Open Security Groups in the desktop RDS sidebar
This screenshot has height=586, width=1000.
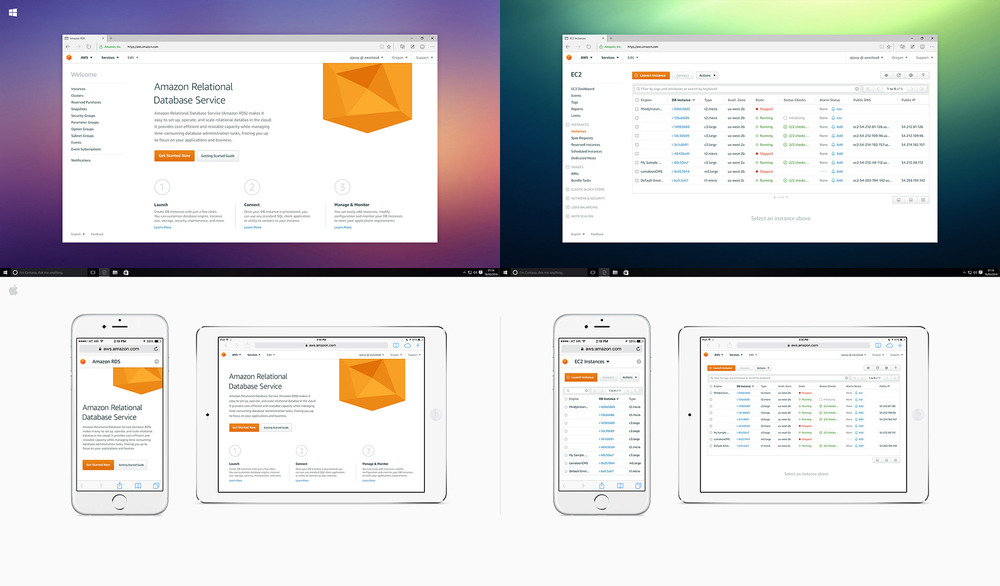point(83,115)
